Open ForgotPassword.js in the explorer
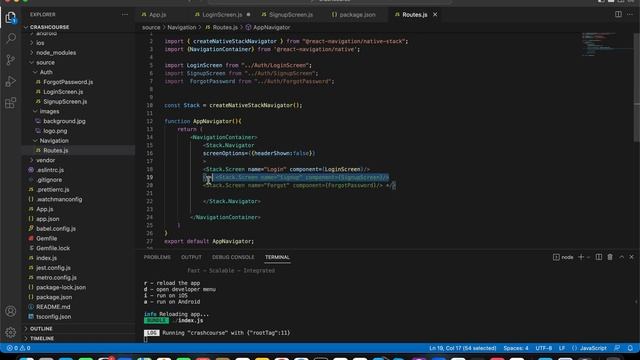 (68, 82)
